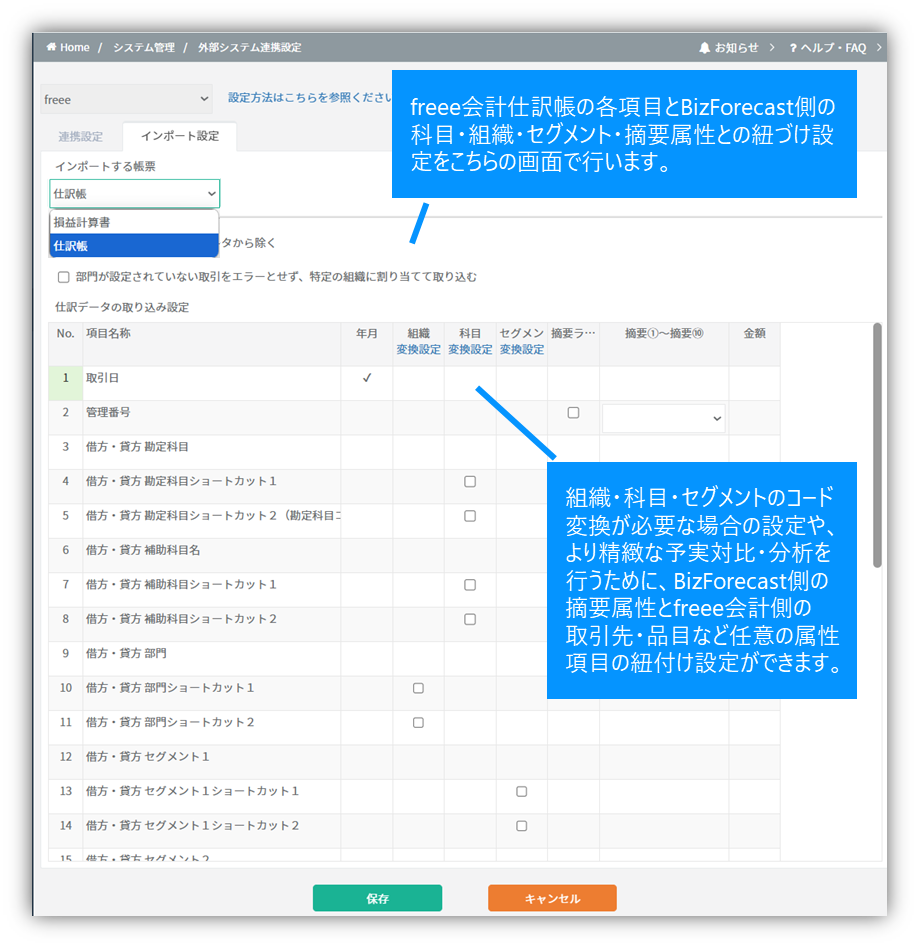The width and height of the screenshot is (919, 948).
Task: Go to the Home breadcrumb
Action: tap(68, 47)
